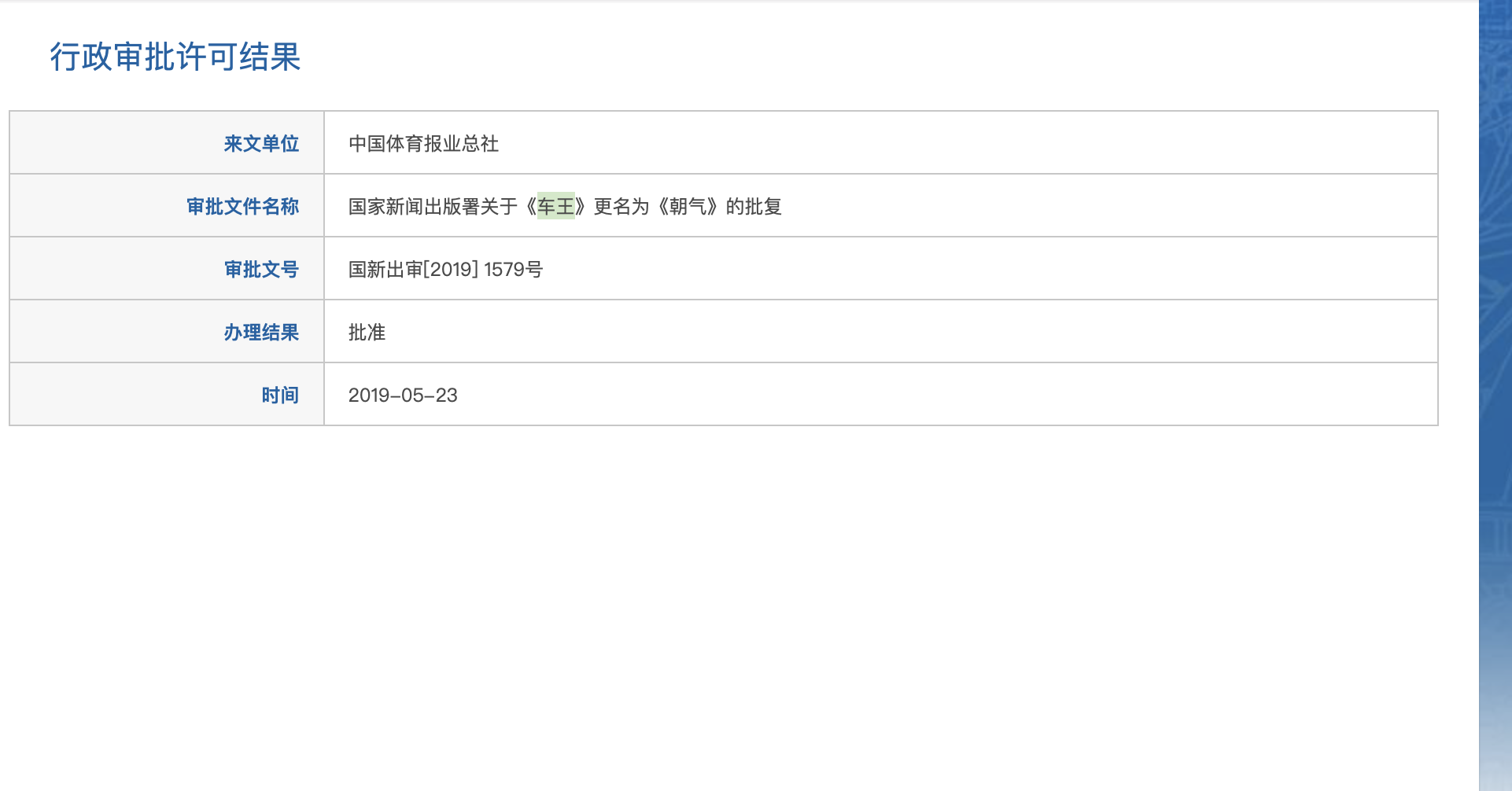1512x791 pixels.
Task: Select the 办理结果 label cell
Action: click(x=167, y=331)
